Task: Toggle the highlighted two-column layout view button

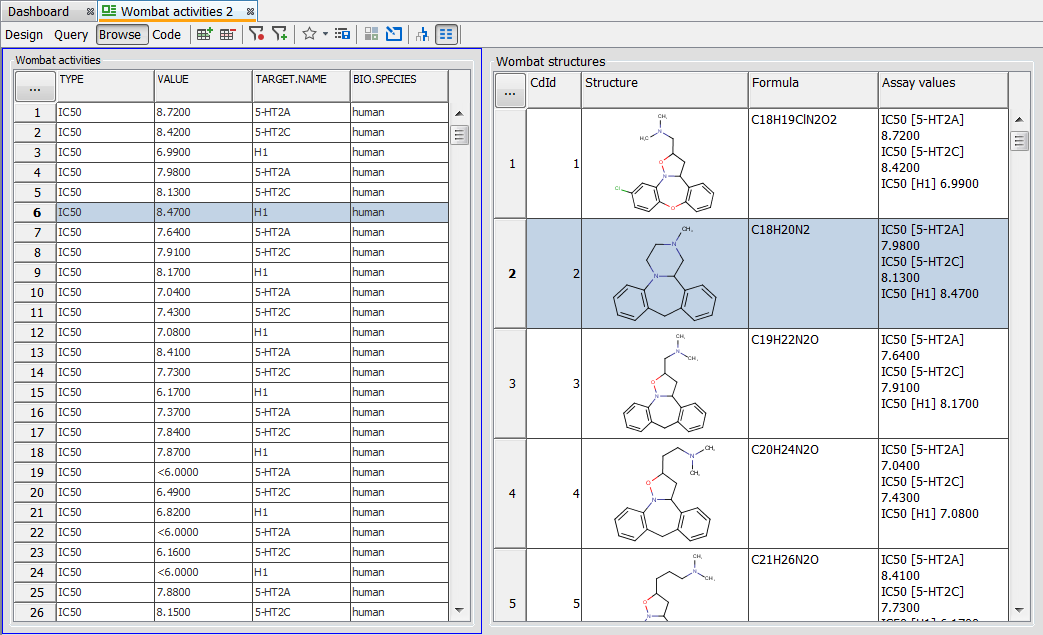Action: pos(446,34)
